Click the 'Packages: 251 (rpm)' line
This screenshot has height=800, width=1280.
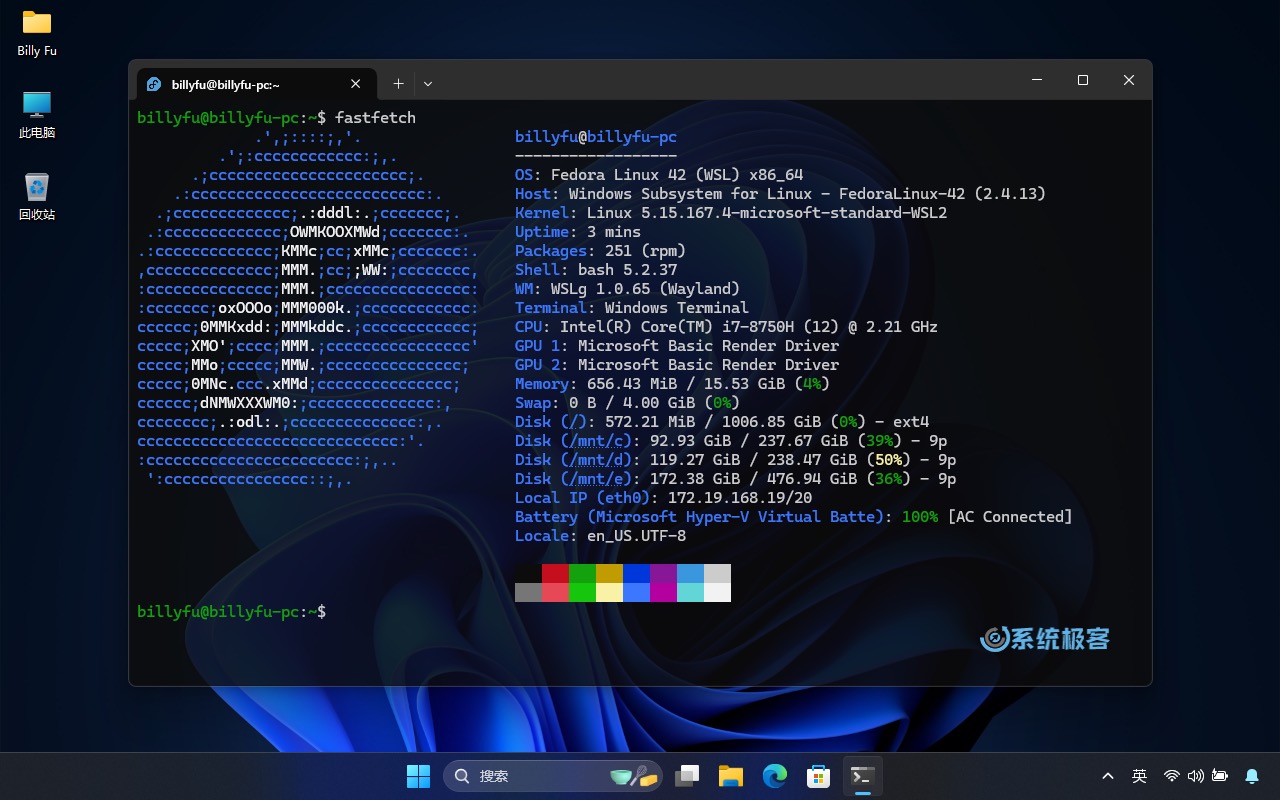(600, 250)
